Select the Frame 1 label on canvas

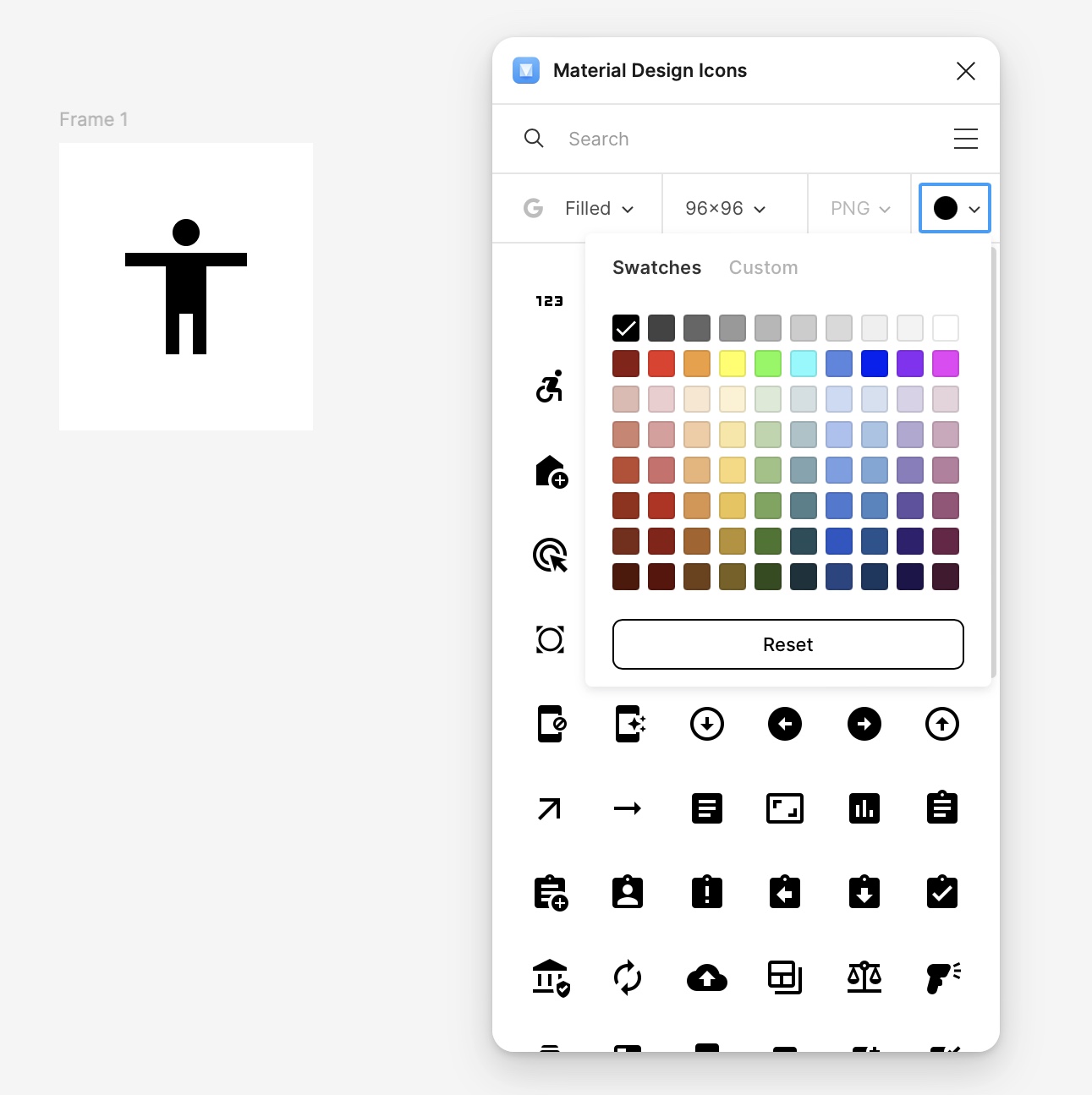[x=93, y=119]
